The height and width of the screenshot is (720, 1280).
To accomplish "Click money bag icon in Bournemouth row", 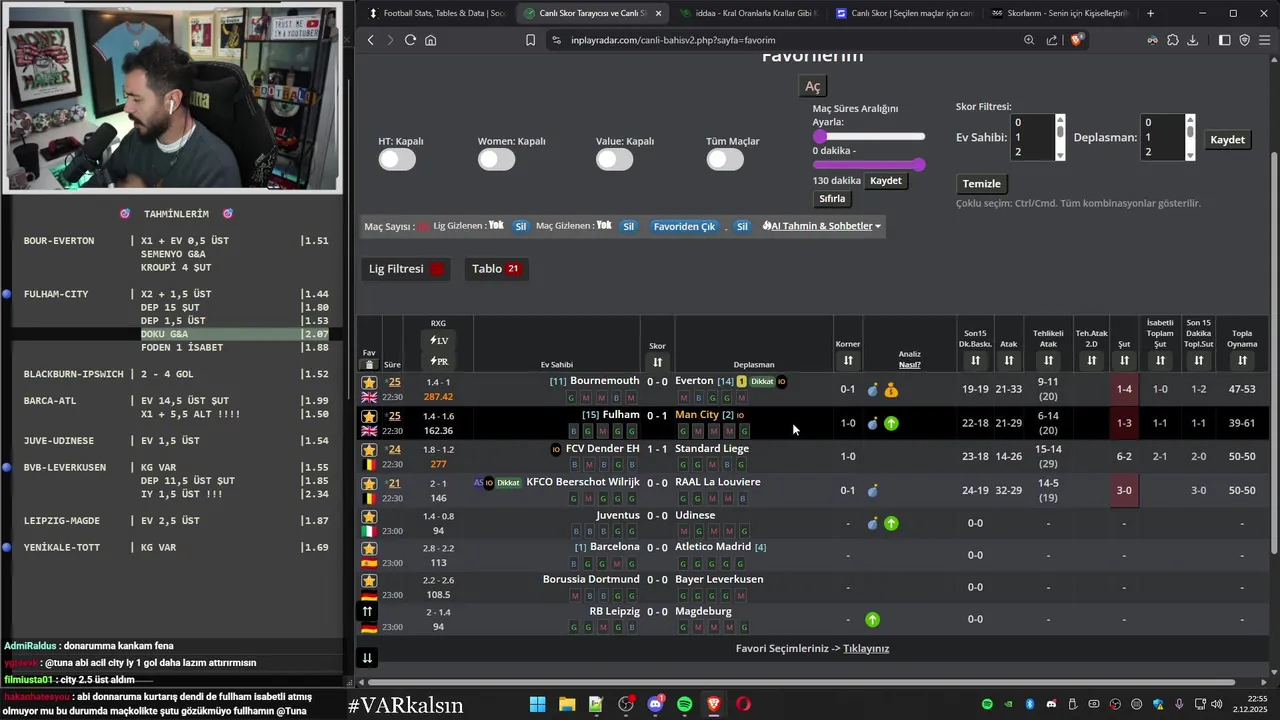I will pos(891,390).
